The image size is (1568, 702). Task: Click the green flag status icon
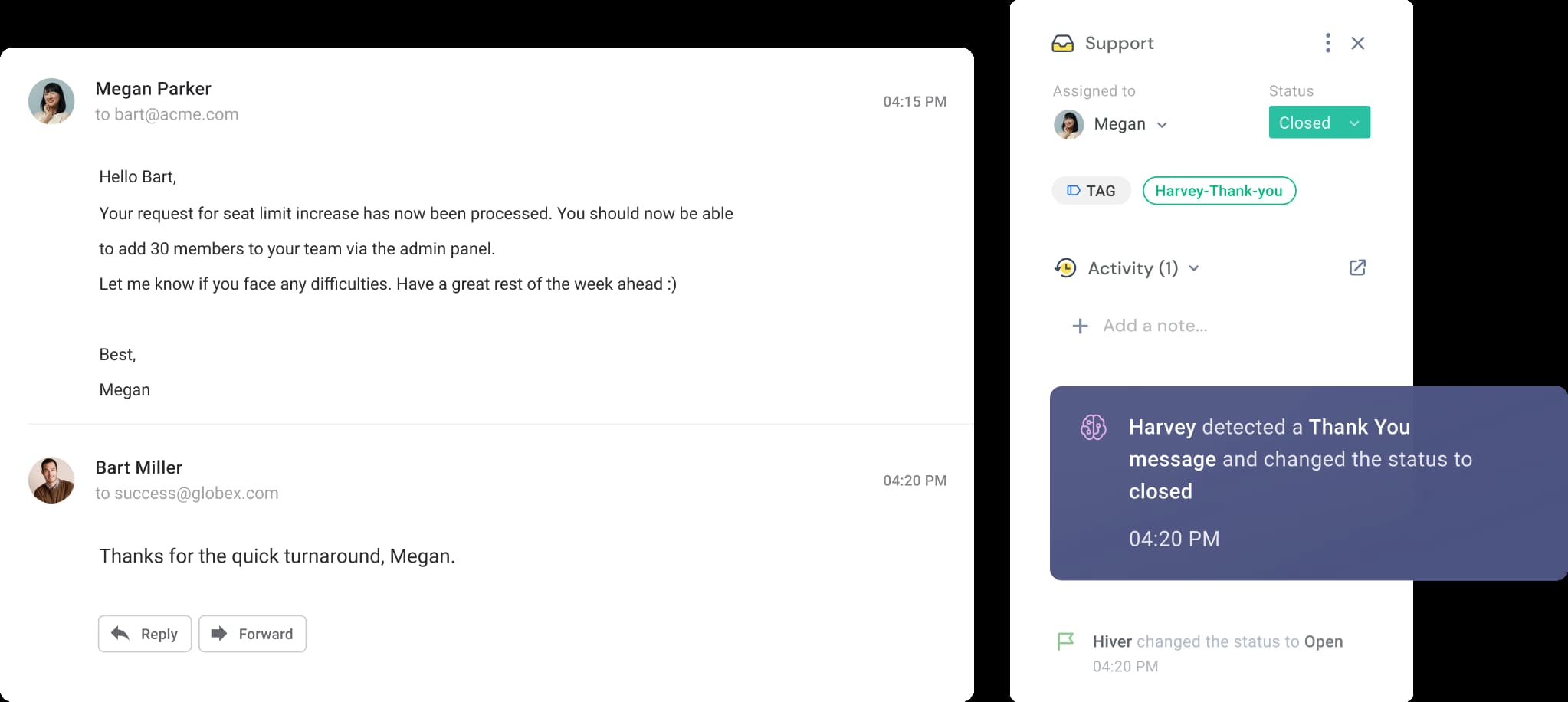(x=1065, y=641)
